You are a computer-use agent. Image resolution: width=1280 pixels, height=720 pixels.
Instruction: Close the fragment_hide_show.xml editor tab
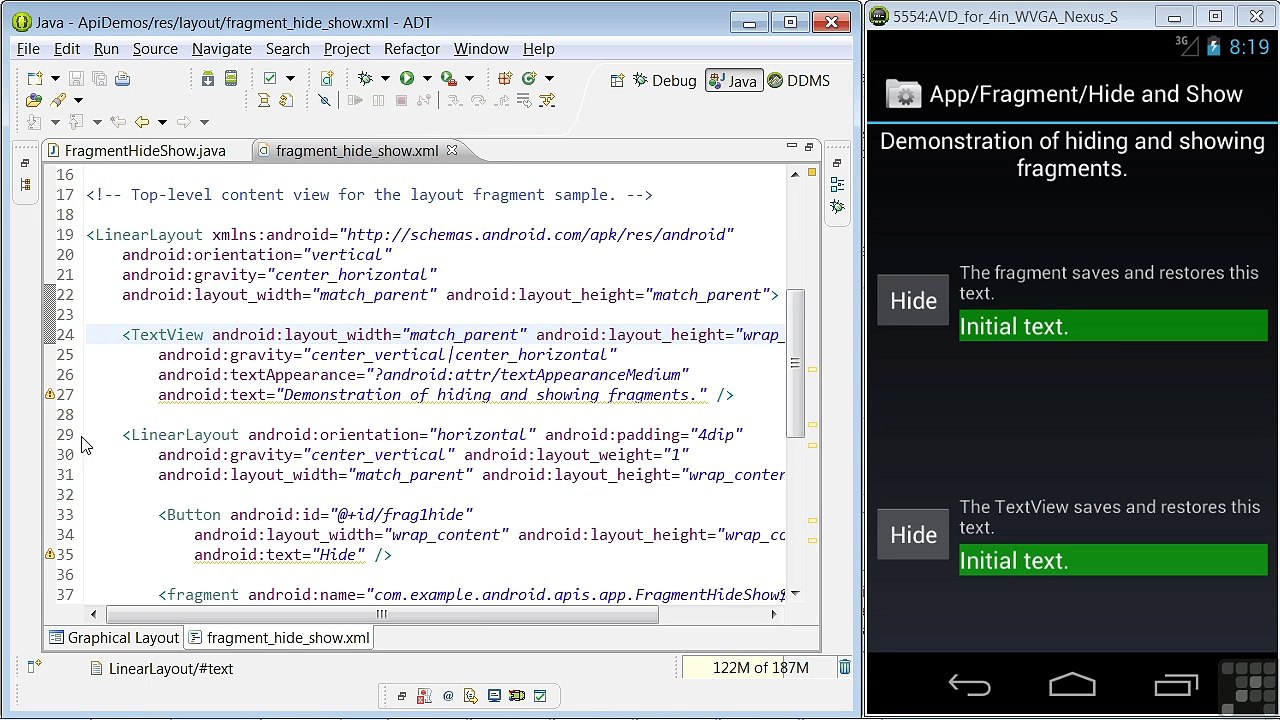[x=451, y=151]
